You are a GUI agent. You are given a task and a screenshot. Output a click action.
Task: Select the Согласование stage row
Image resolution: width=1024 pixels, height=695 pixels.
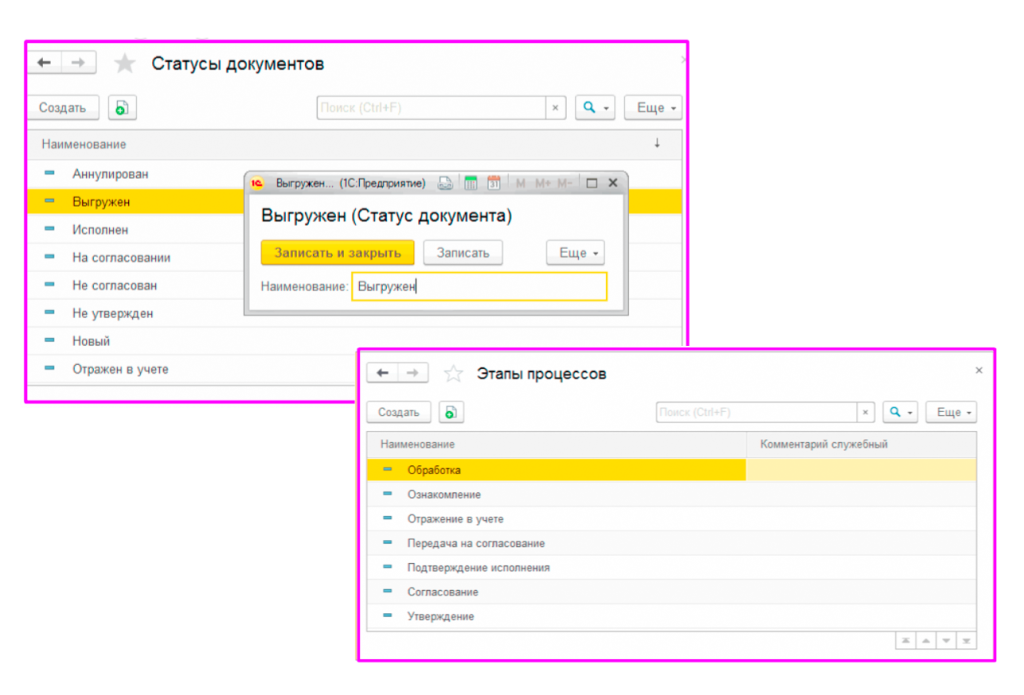442,592
